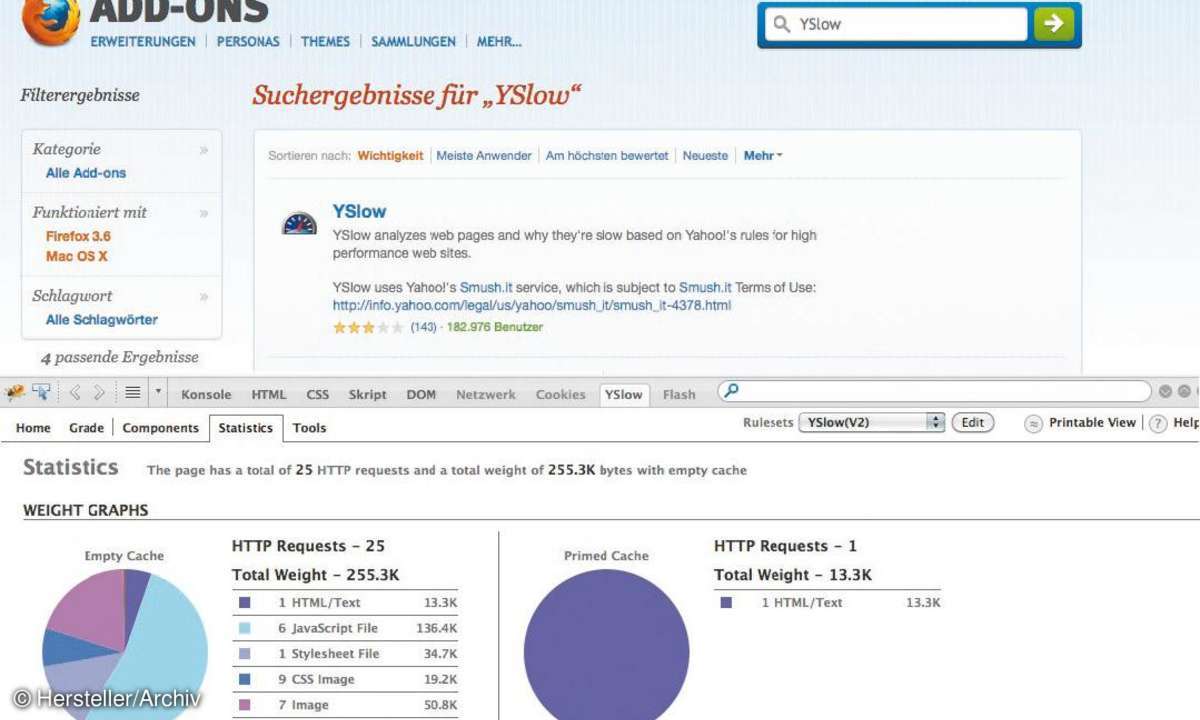This screenshot has height=720, width=1200.
Task: Click the Help question mark icon
Action: [x=1158, y=423]
